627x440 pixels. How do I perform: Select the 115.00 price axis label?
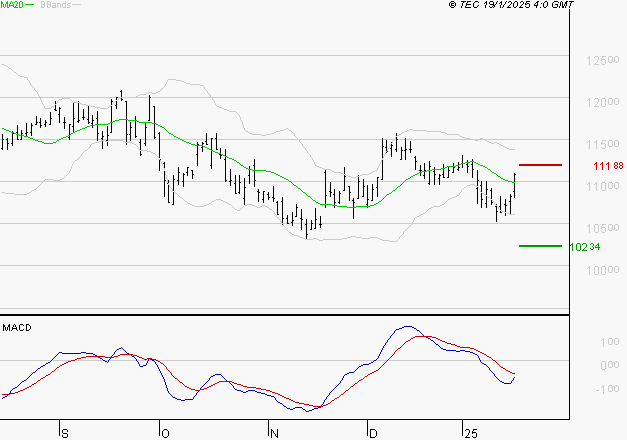[x=603, y=144]
